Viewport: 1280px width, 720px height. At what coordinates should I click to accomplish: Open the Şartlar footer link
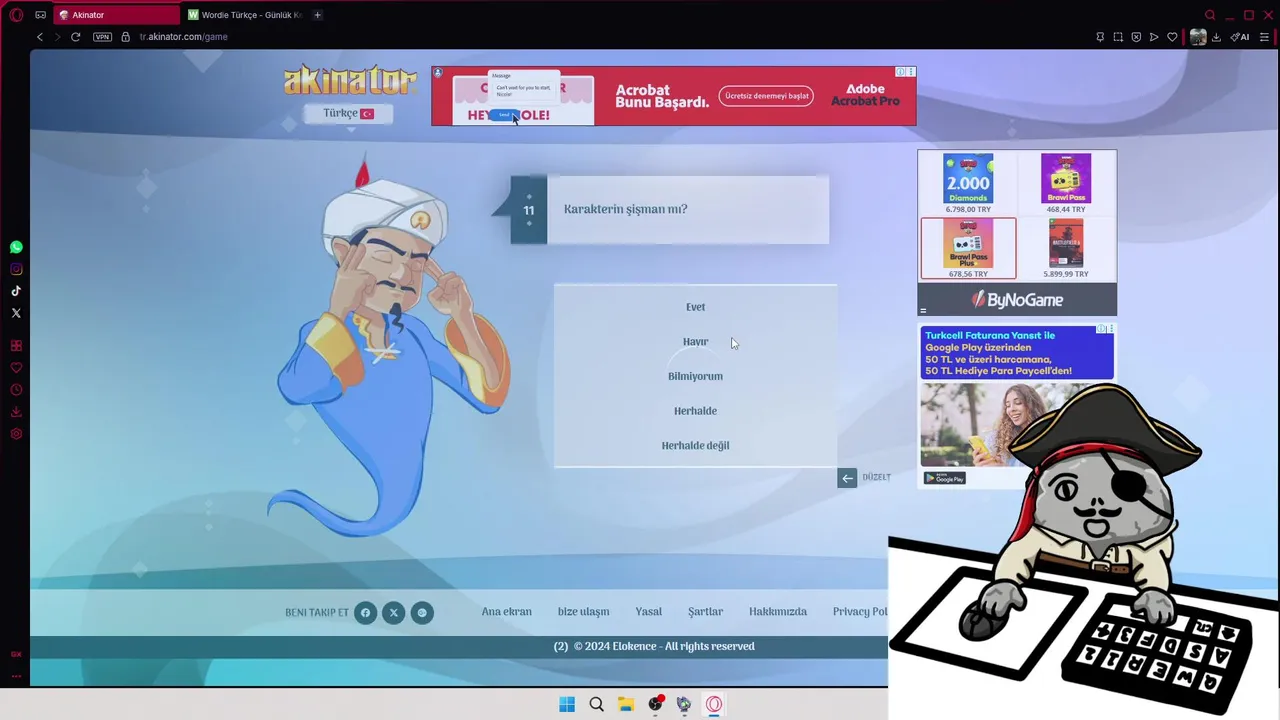click(x=705, y=612)
